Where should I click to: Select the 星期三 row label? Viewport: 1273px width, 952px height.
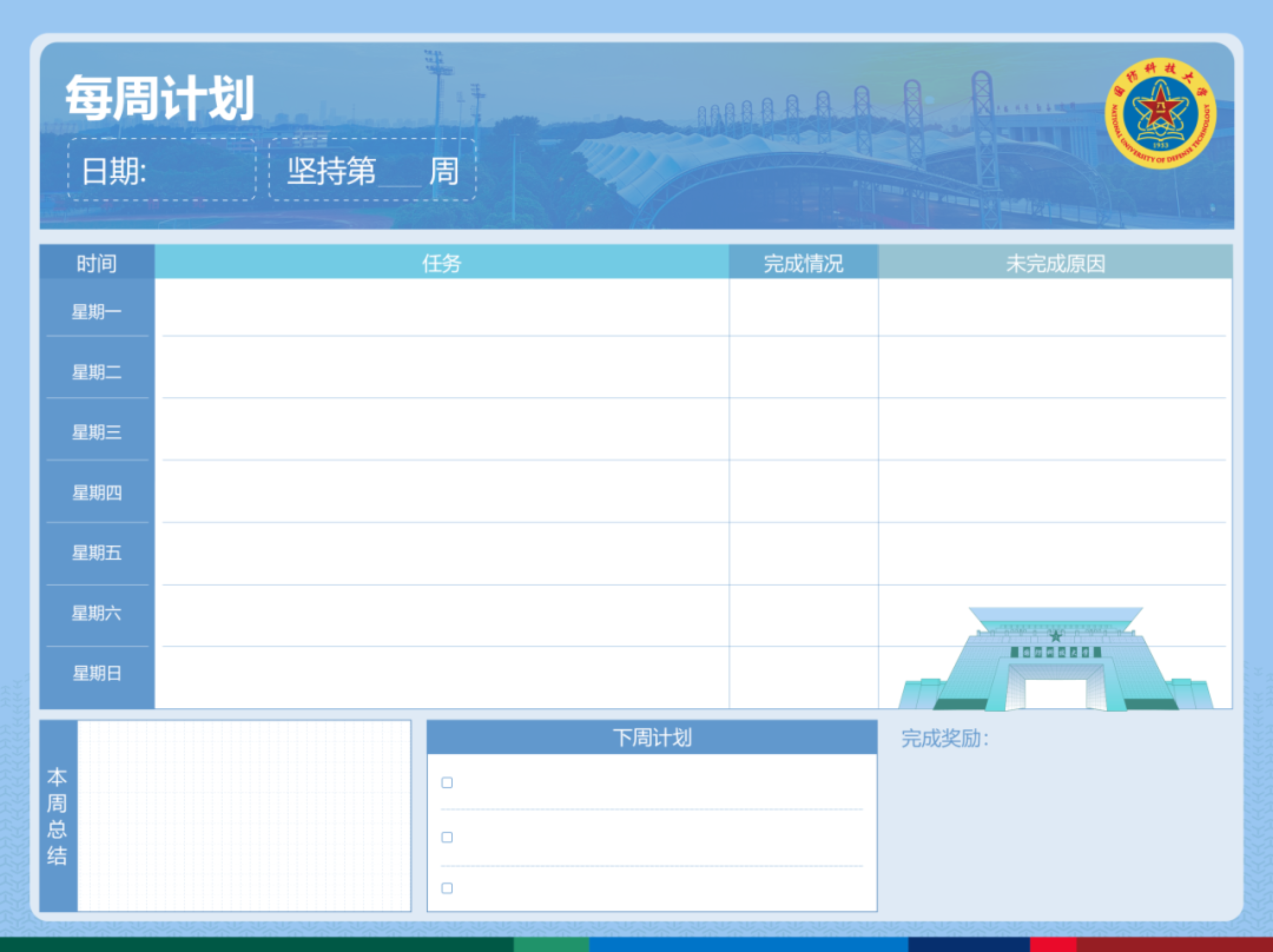[x=97, y=432]
